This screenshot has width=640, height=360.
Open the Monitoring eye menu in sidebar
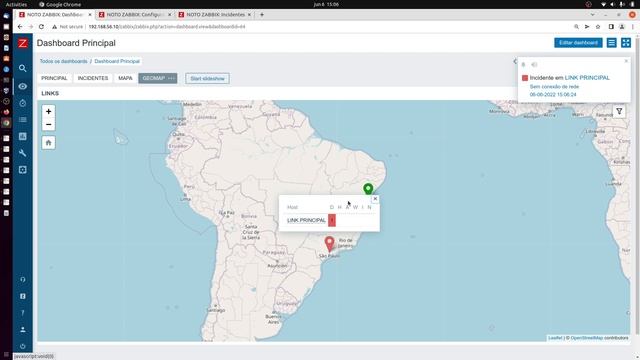point(23,86)
